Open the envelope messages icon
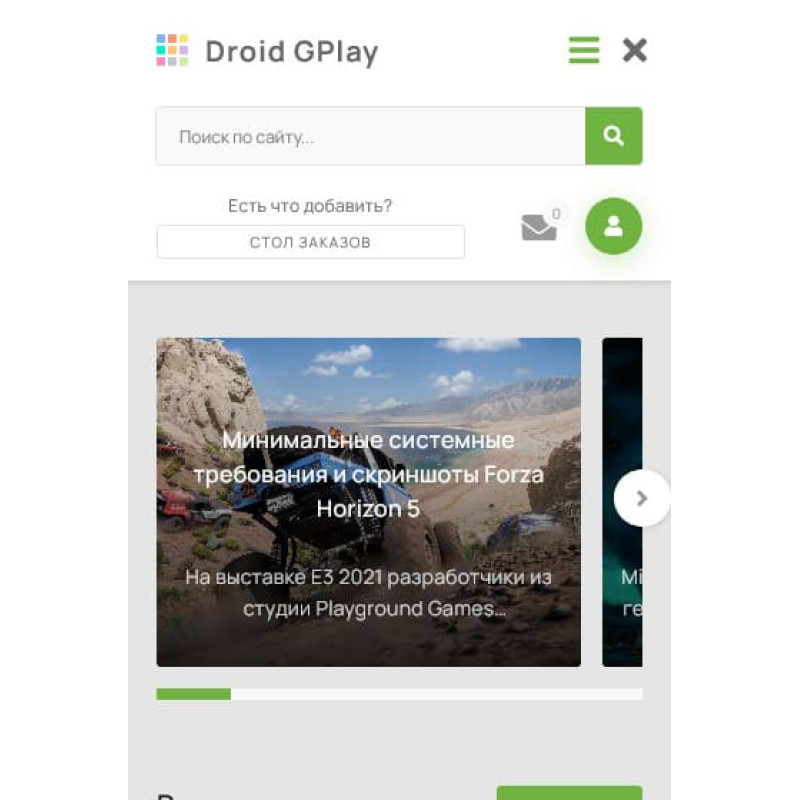800x800 pixels. coord(538,228)
